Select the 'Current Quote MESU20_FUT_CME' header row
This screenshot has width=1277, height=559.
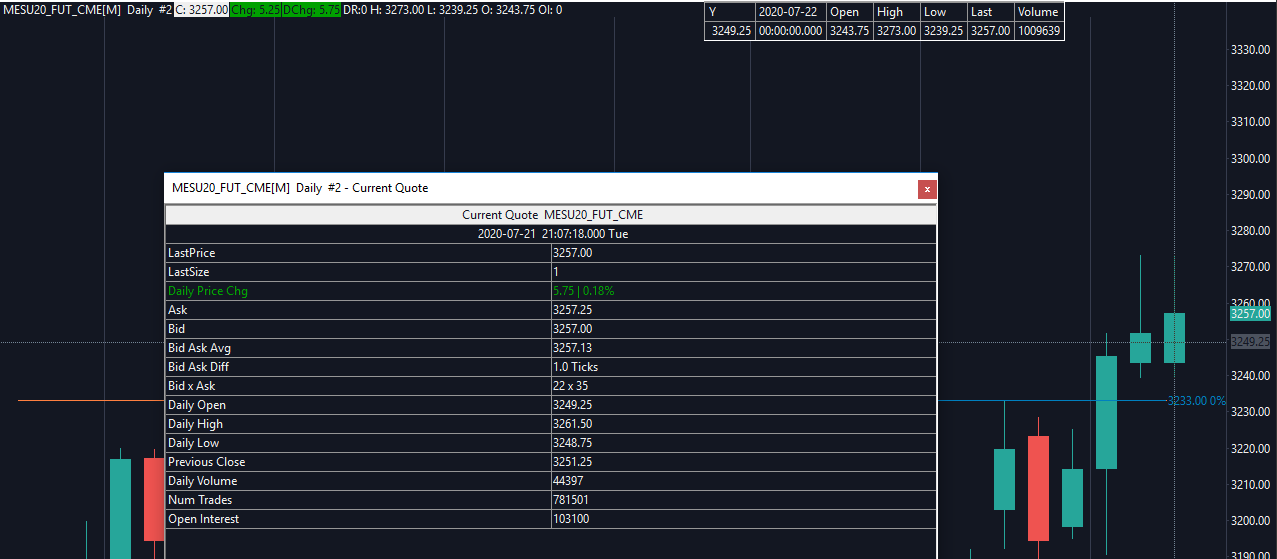[x=551, y=215]
